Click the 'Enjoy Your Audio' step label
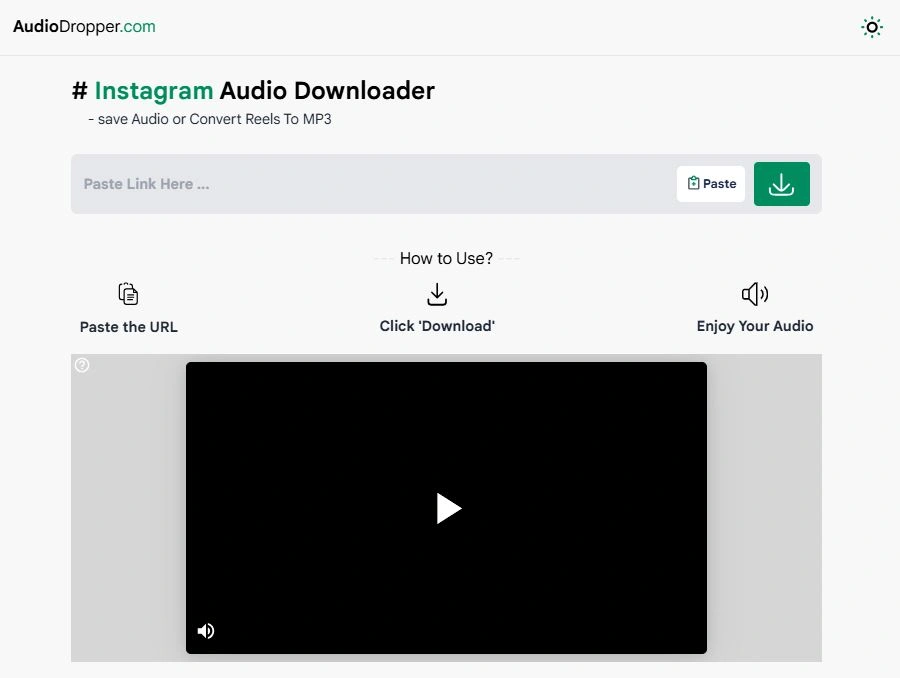 755,326
